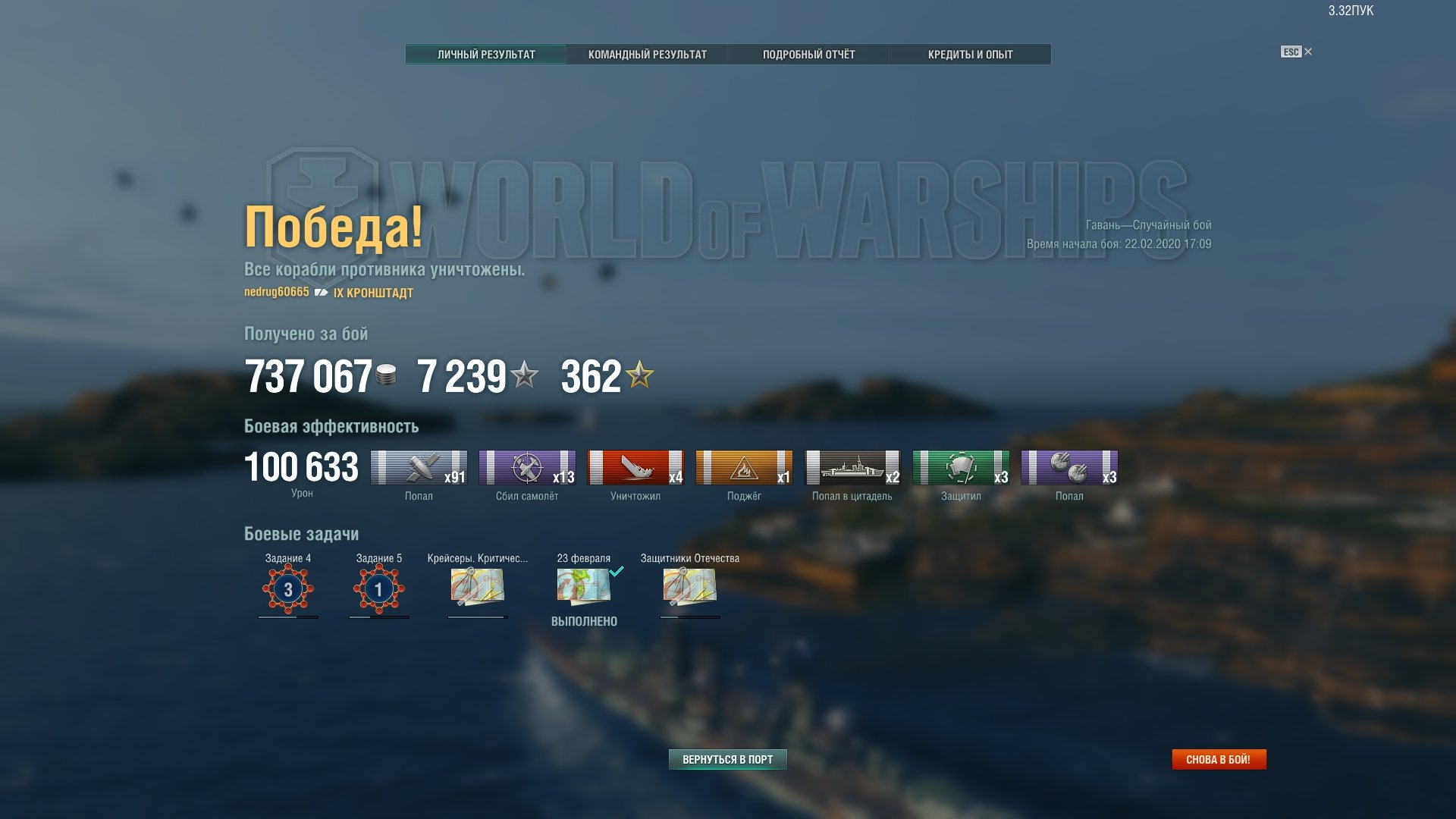Screen dimensions: 1456x819
Task: Click the orange 'Поджёг' fire ribbon
Action: point(744,468)
